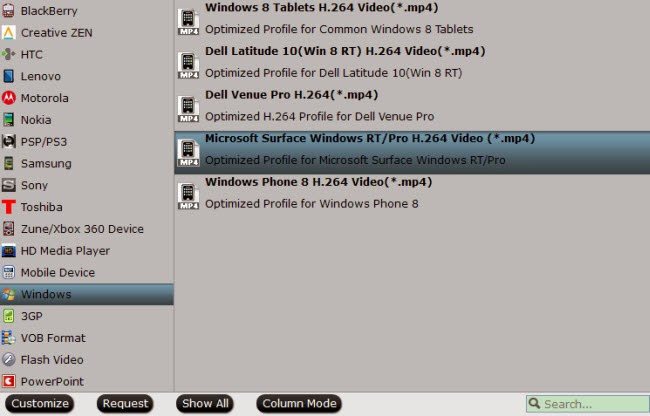Click the MP4 icon for Microsoft Surface
This screenshot has height=416, width=650.
188,152
